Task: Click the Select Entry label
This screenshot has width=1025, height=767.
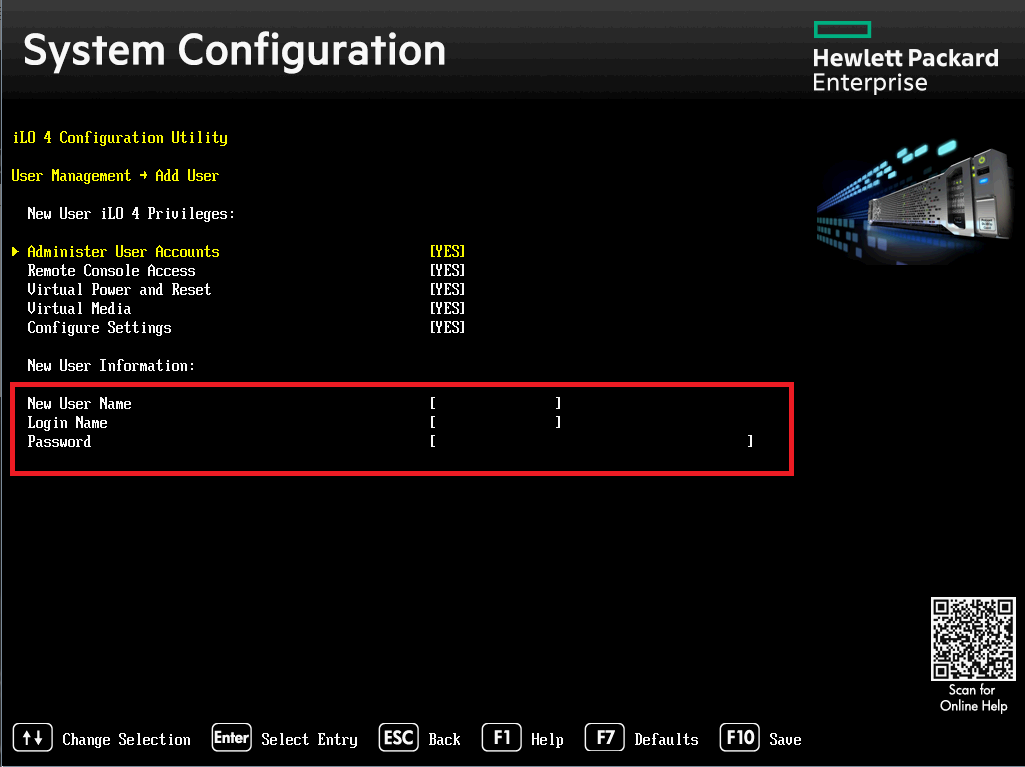Action: click(x=309, y=740)
